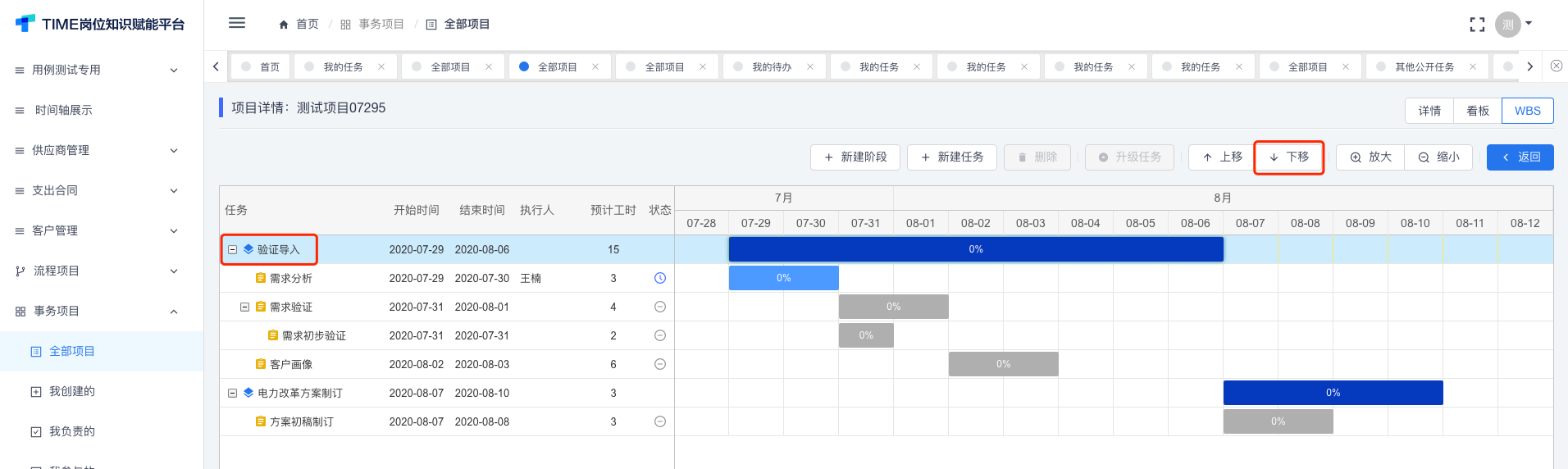Select the 需求初步验证 task row name
Viewport: 1568px width, 469px height.
click(x=314, y=335)
